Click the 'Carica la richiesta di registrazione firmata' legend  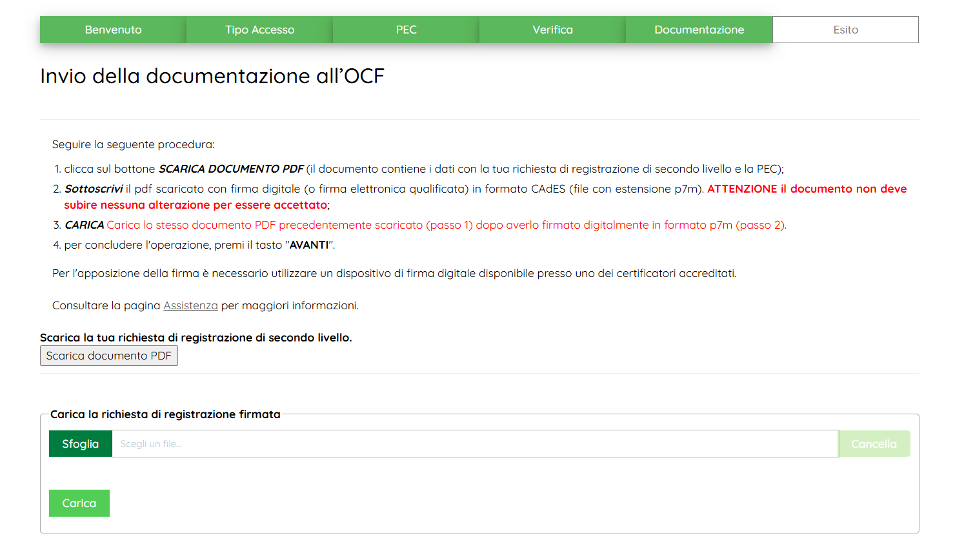click(165, 413)
